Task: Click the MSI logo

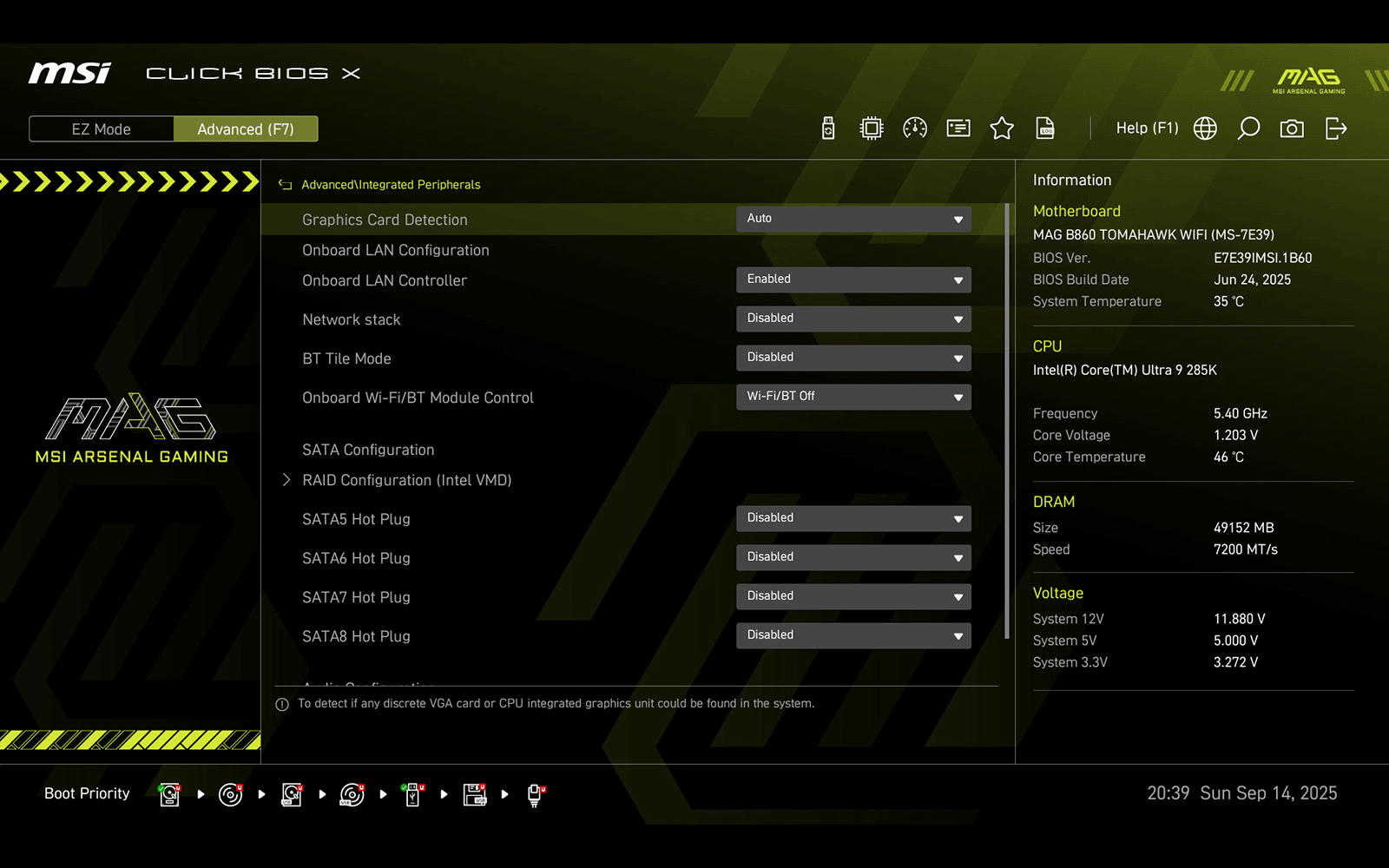Action: 70,73
